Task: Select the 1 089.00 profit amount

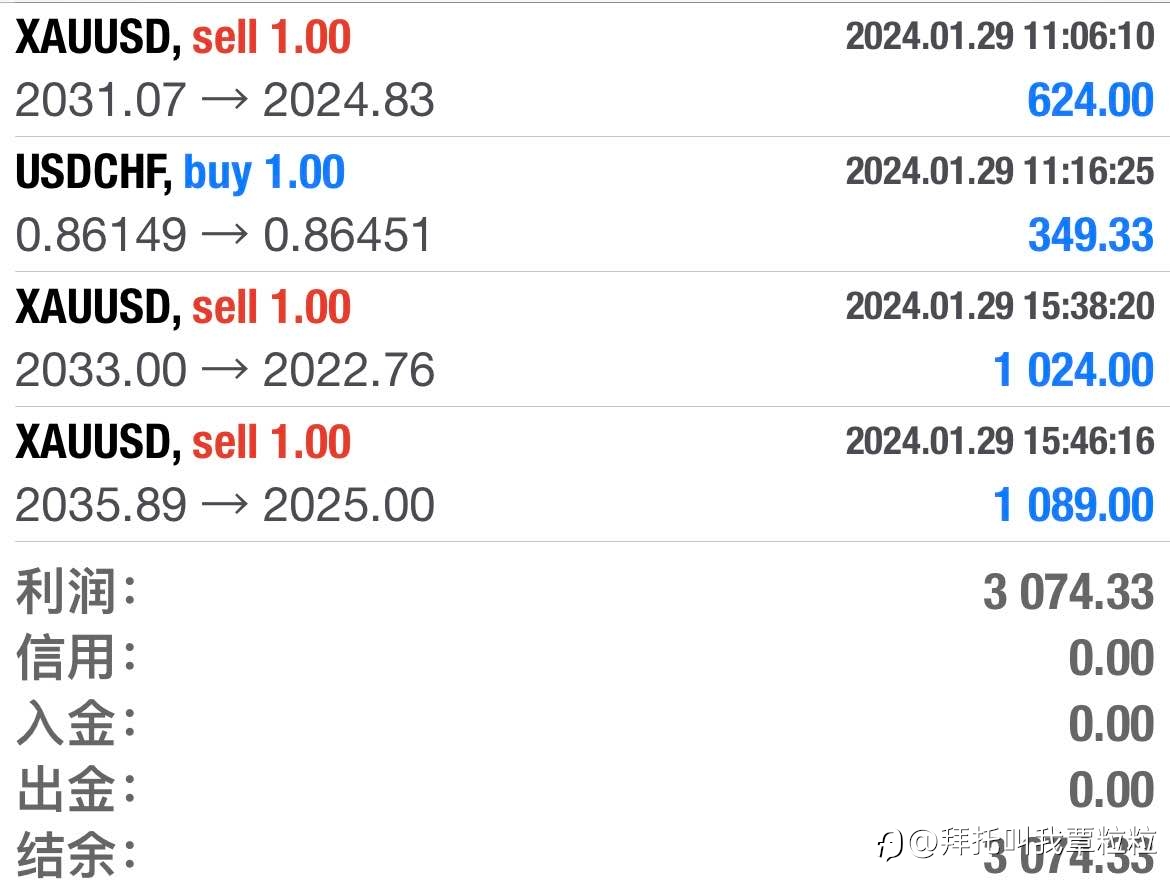Action: (x=1073, y=505)
